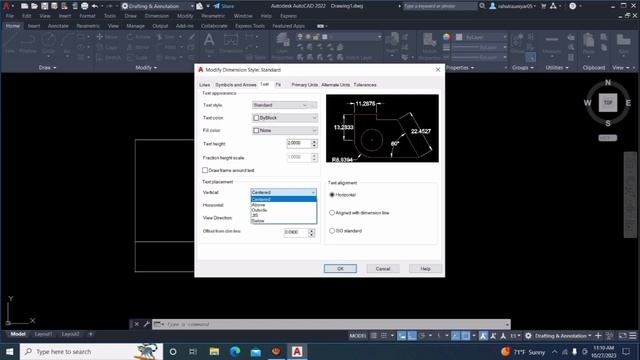Click OK in Modify Dimension Style dialog

pyautogui.click(x=340, y=269)
